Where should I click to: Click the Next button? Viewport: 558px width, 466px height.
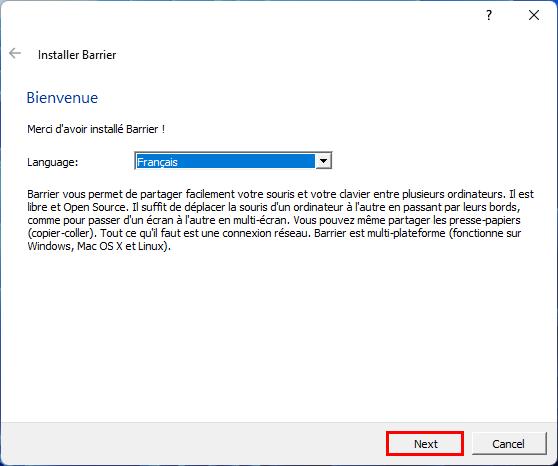[x=425, y=444]
